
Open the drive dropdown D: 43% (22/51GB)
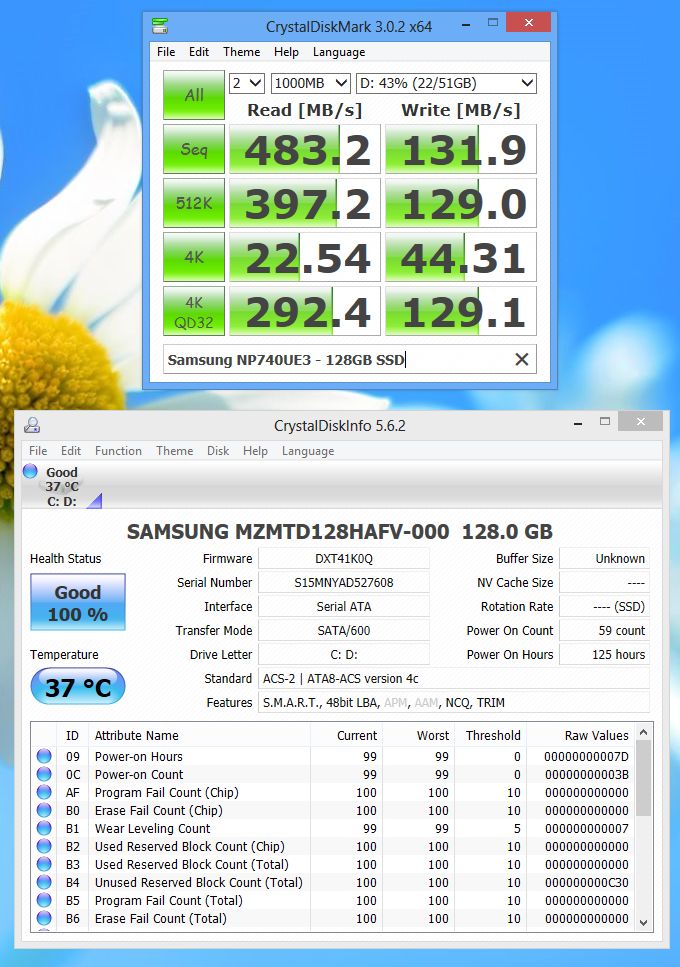tap(446, 83)
